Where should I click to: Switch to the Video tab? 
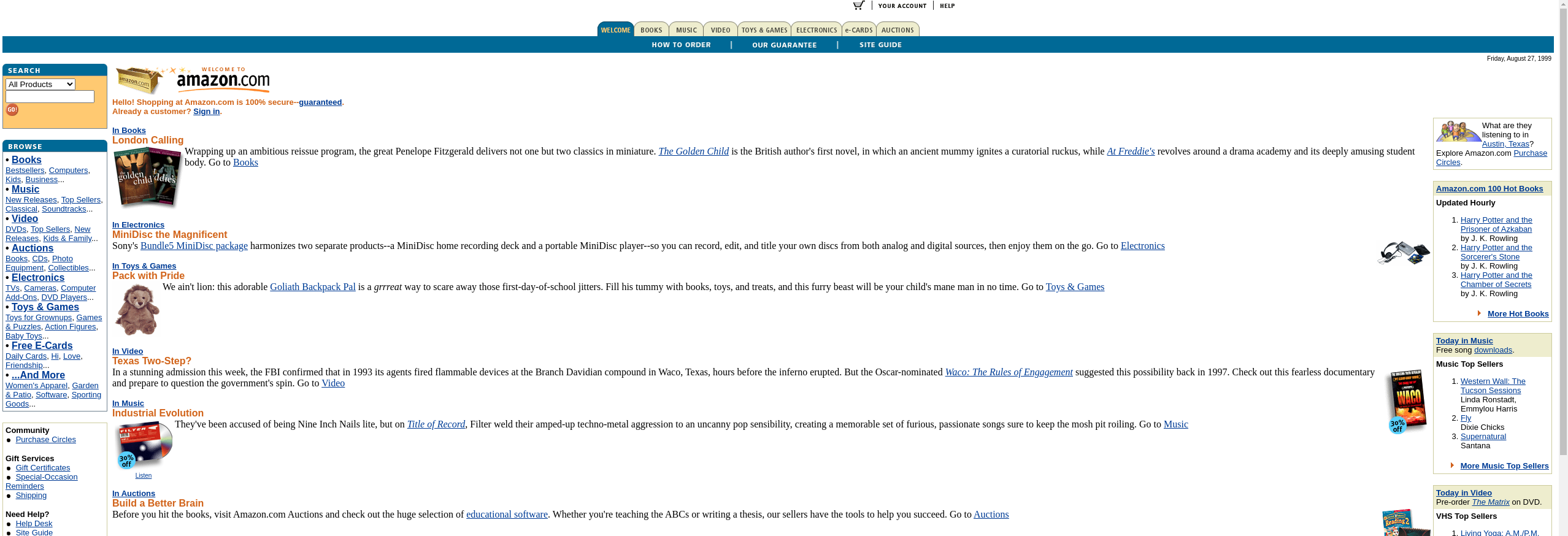pyautogui.click(x=721, y=29)
